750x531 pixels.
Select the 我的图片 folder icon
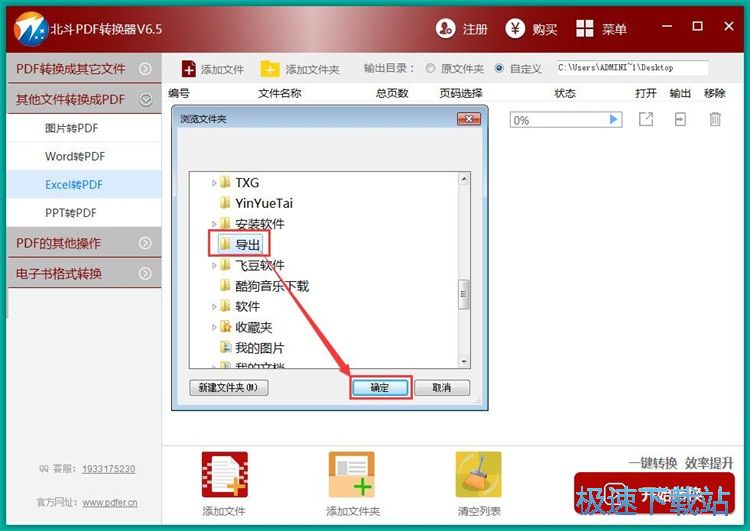[225, 347]
